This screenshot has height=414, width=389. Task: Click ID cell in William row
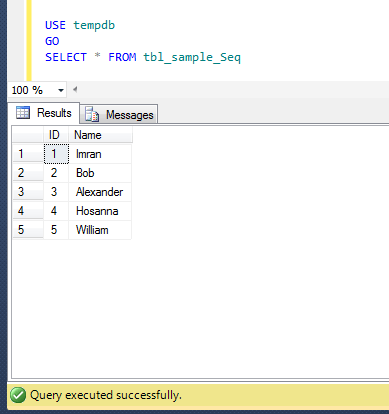point(56,230)
